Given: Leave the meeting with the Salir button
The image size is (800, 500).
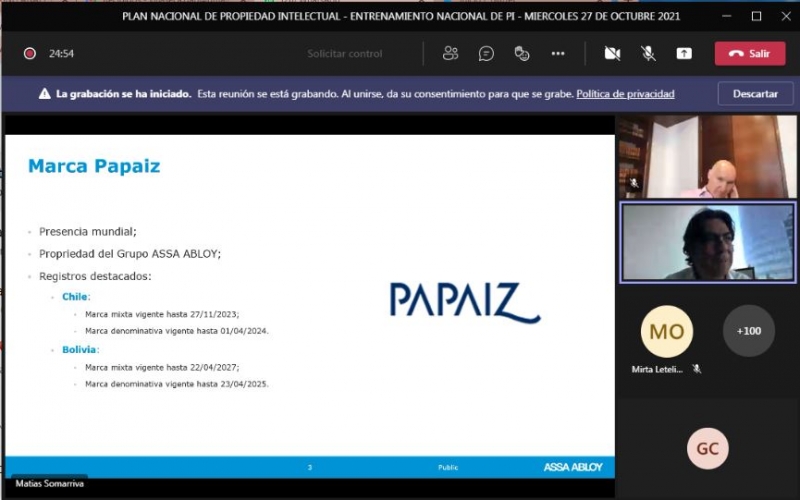Looking at the screenshot, I should 749,54.
